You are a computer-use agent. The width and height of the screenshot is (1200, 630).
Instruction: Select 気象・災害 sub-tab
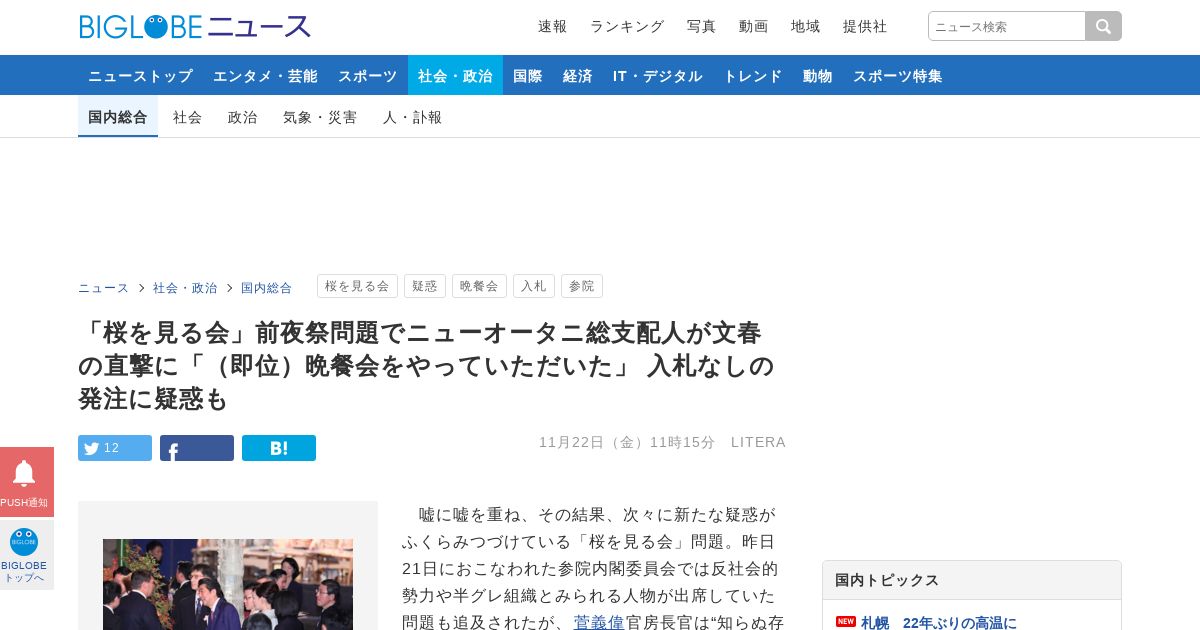320,117
